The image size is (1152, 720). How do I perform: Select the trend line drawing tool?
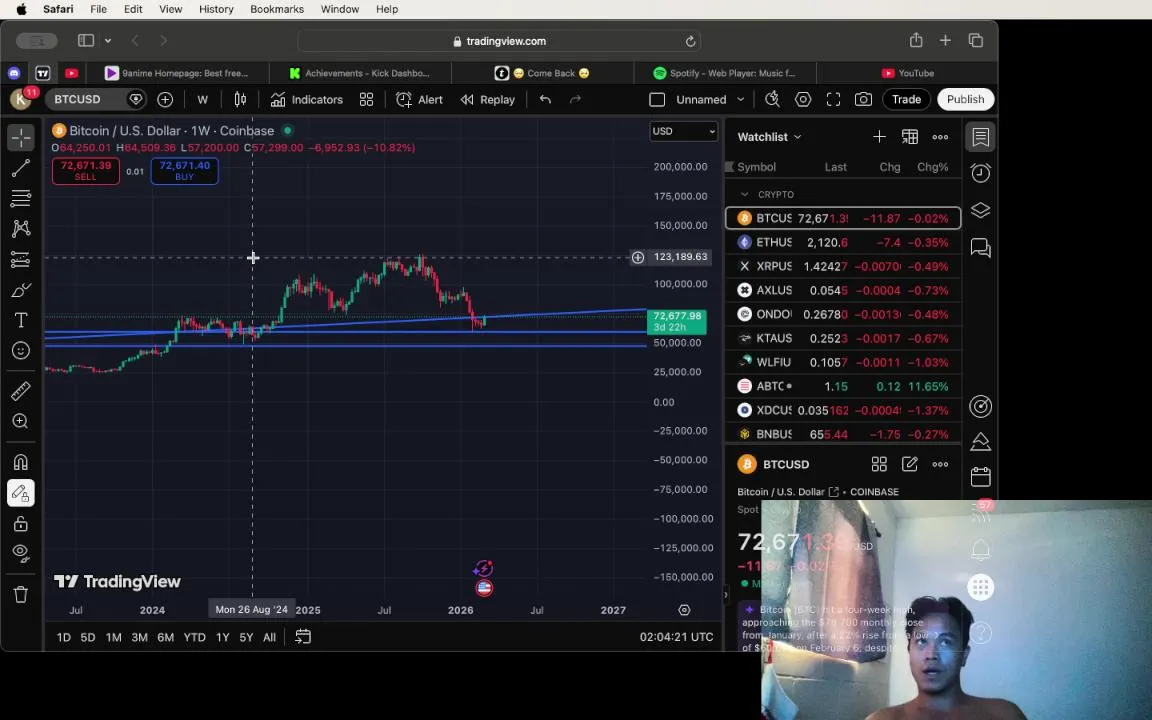pyautogui.click(x=21, y=168)
